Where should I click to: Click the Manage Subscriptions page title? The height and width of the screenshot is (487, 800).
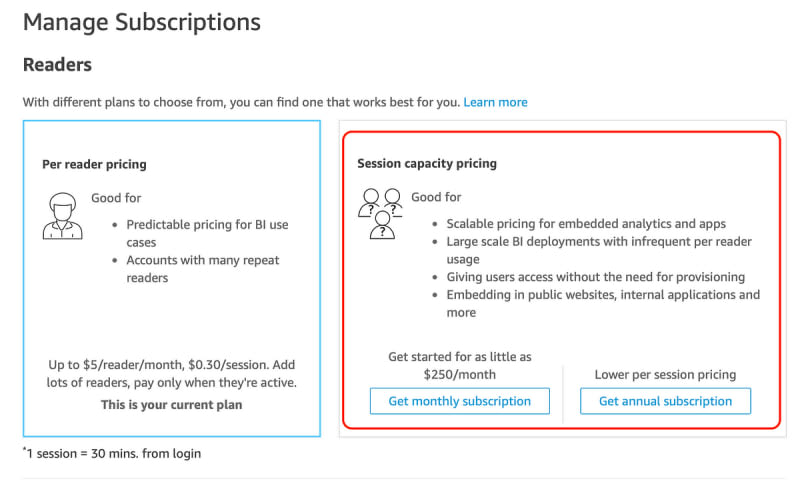(141, 21)
